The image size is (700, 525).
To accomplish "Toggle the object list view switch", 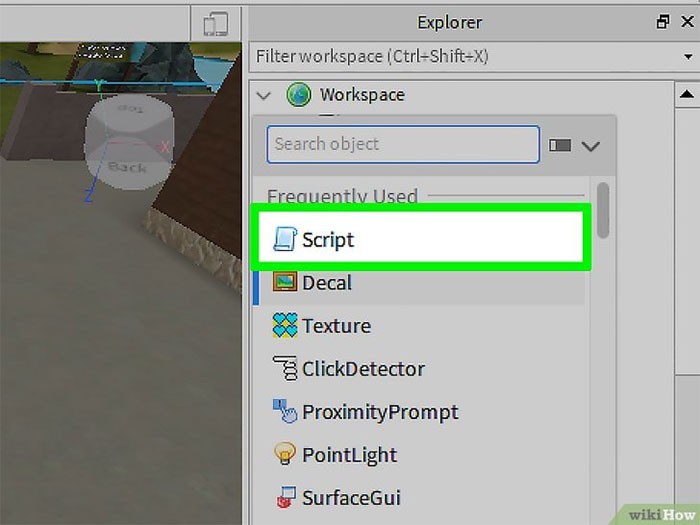I will [560, 145].
